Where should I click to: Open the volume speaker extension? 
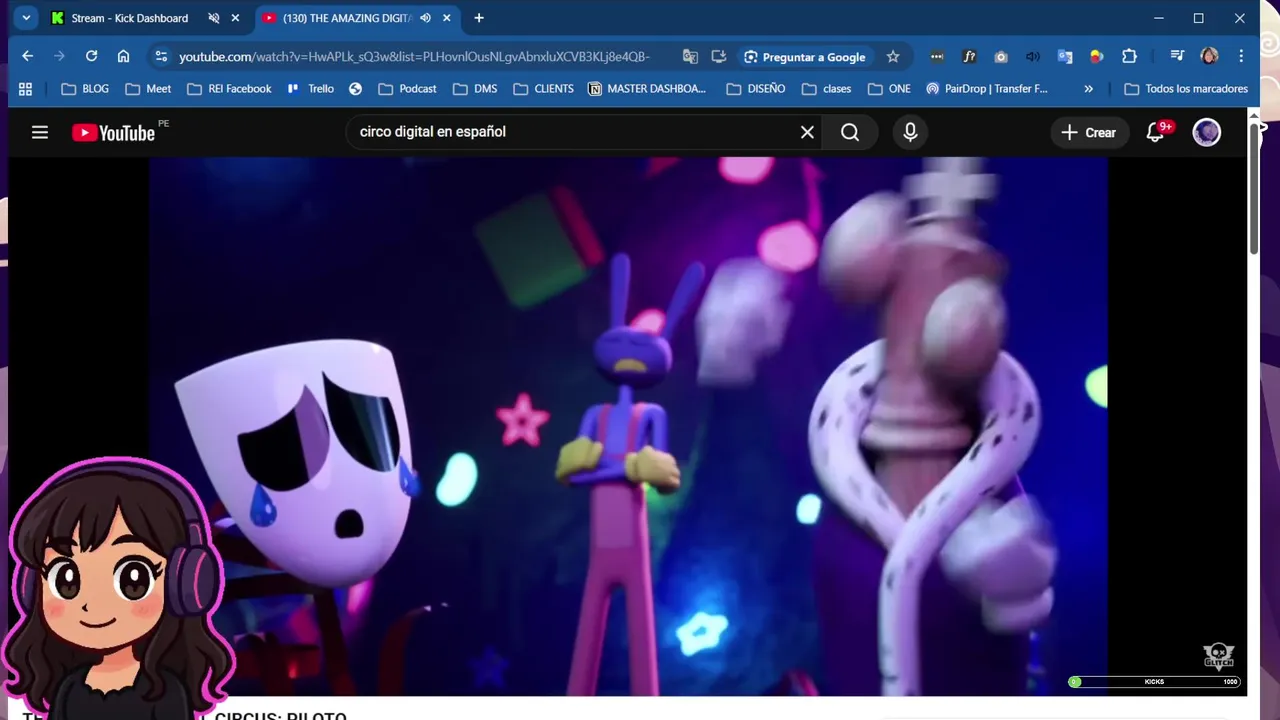pos(1033,57)
